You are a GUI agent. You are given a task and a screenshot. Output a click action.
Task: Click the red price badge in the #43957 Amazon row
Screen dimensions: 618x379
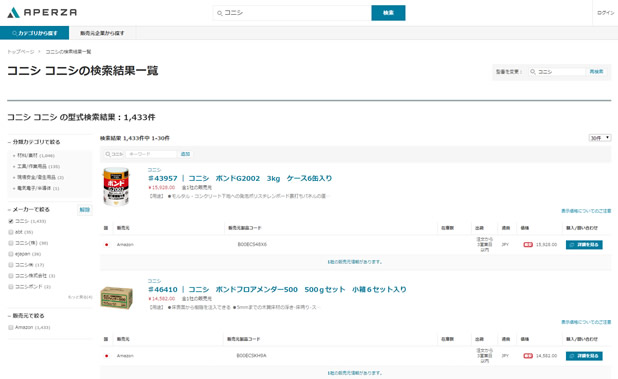pyautogui.click(x=528, y=245)
